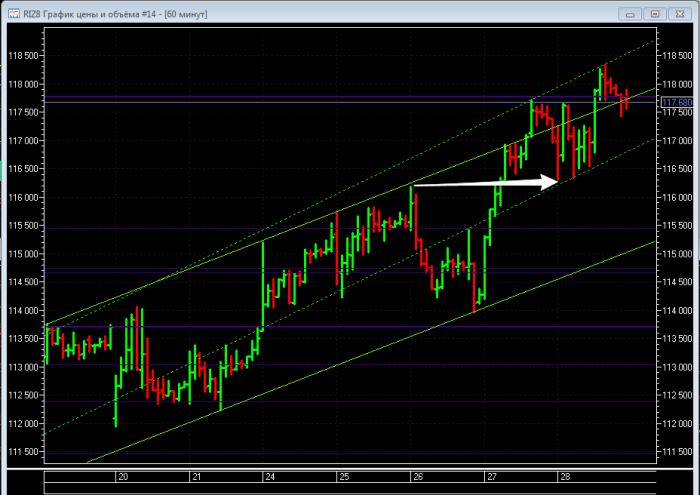Image resolution: width=700 pixels, height=495 pixels.
Task: Click date label 20 on time axis
Action: [123, 477]
